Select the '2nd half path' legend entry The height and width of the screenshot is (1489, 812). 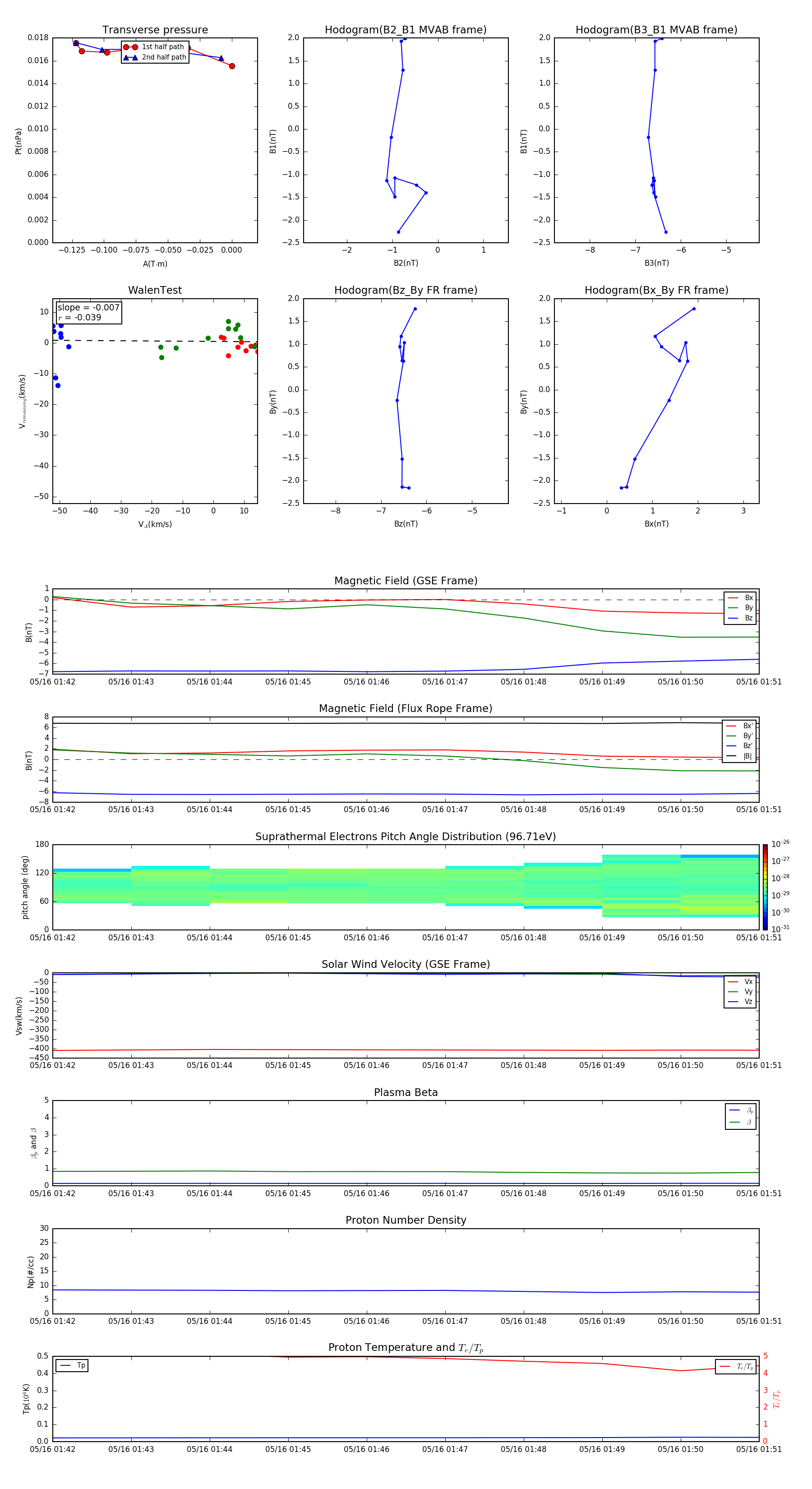(x=155, y=57)
